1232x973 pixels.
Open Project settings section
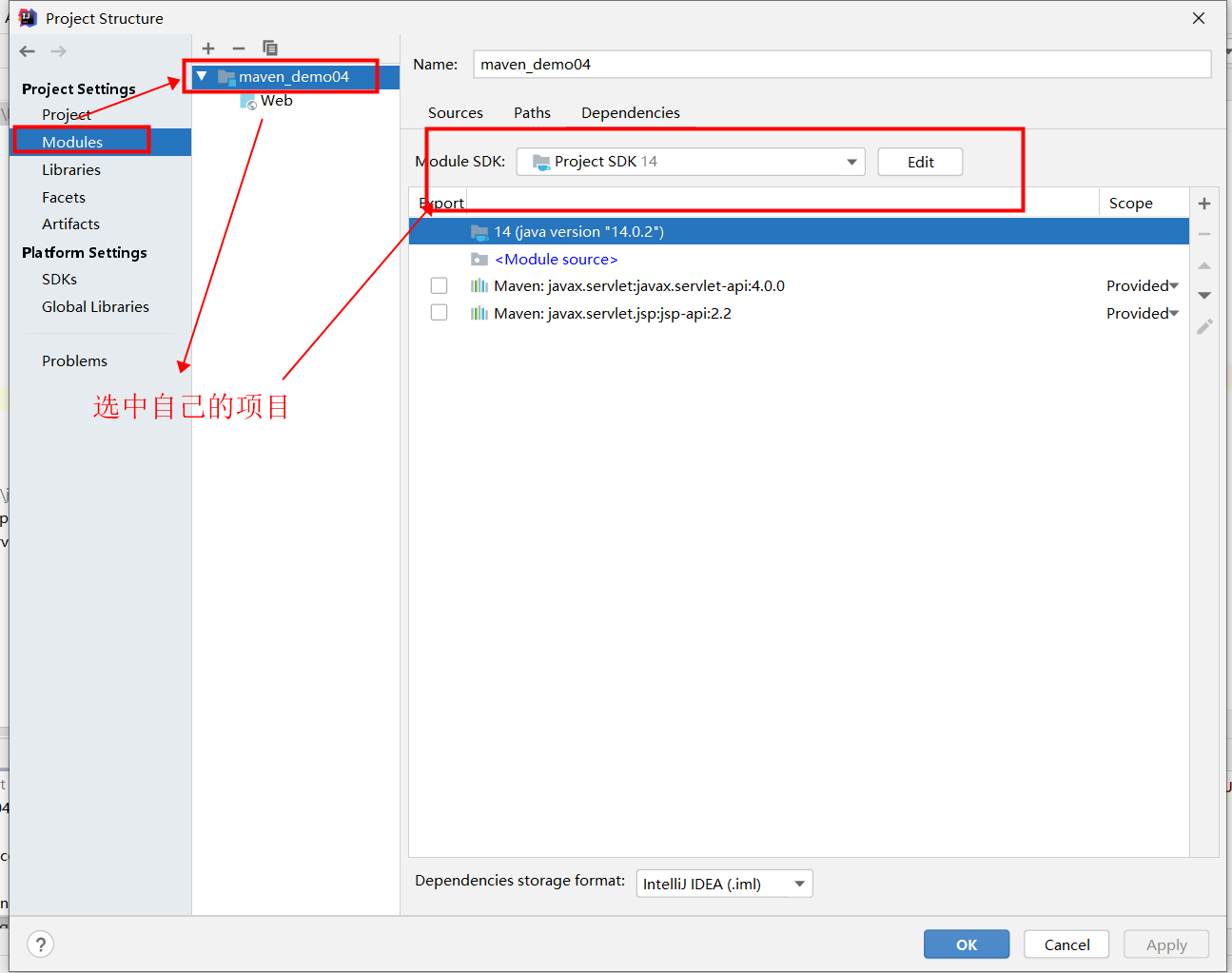click(67, 114)
